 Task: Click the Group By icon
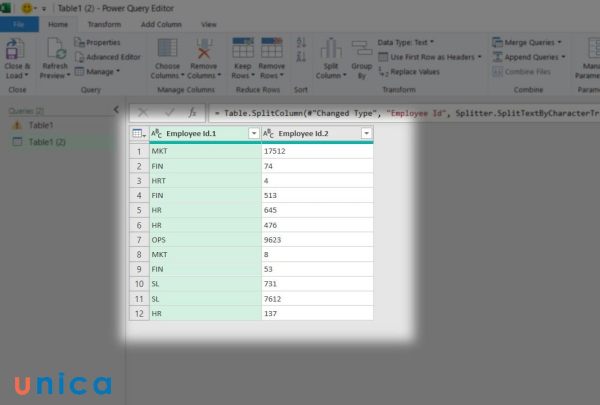(359, 50)
